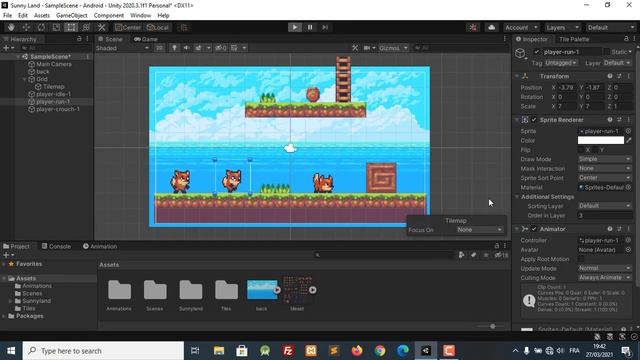Open custom editor tools icon
This screenshot has height=360, width=640.
pos(102,27)
